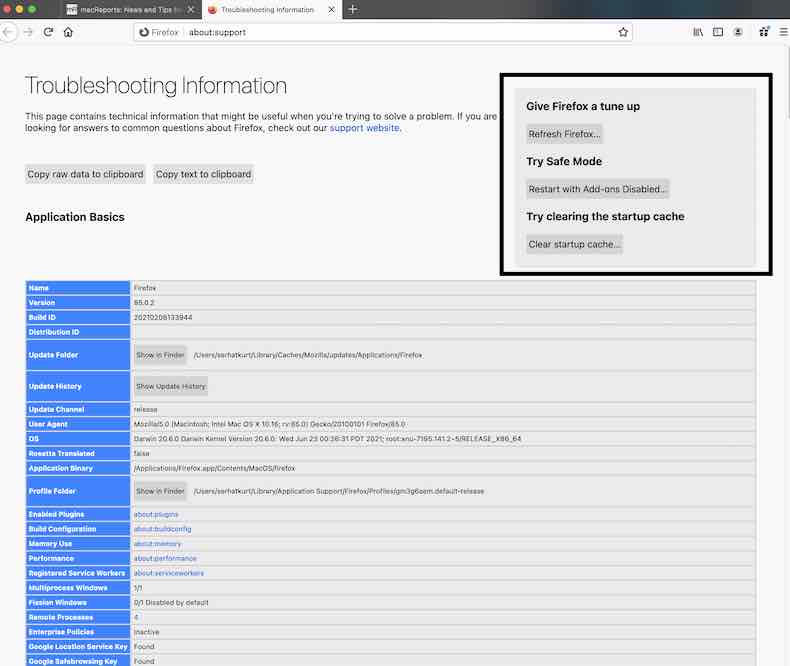Click the User Agent string cell

point(443,424)
